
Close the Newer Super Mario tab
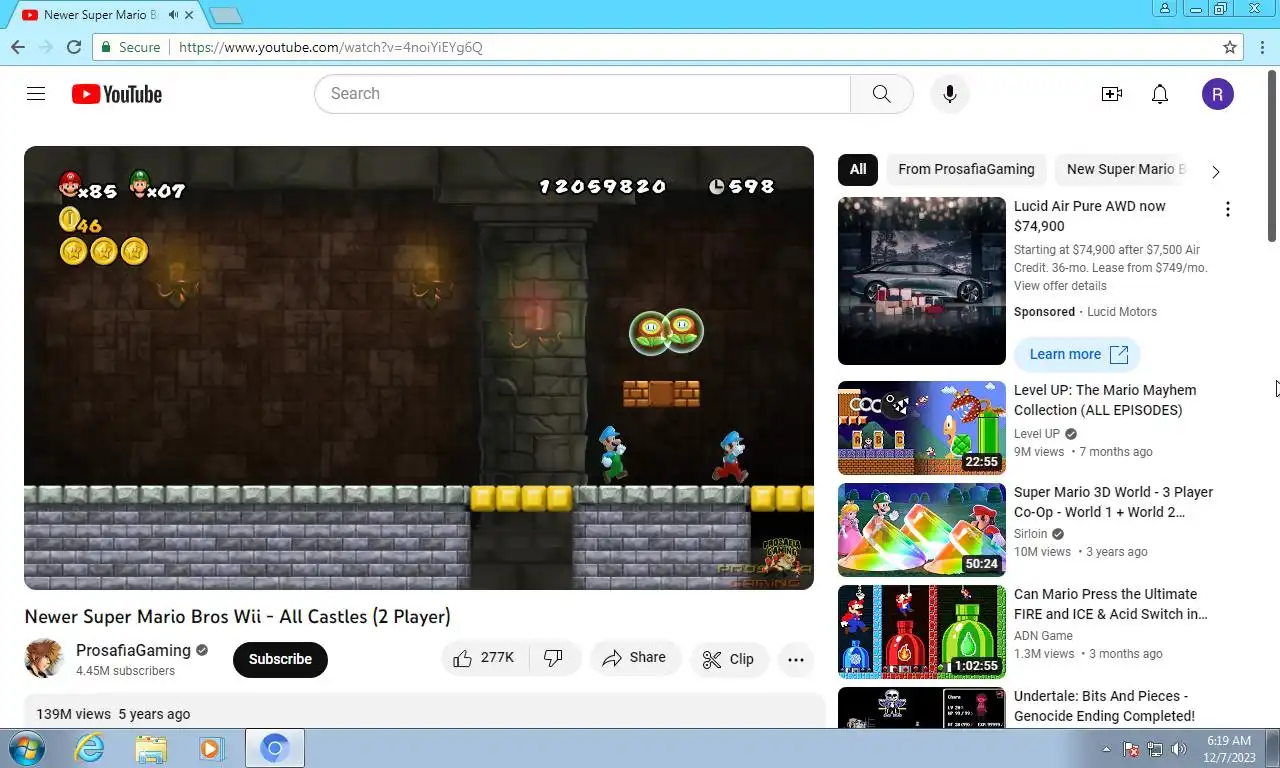pyautogui.click(x=190, y=15)
